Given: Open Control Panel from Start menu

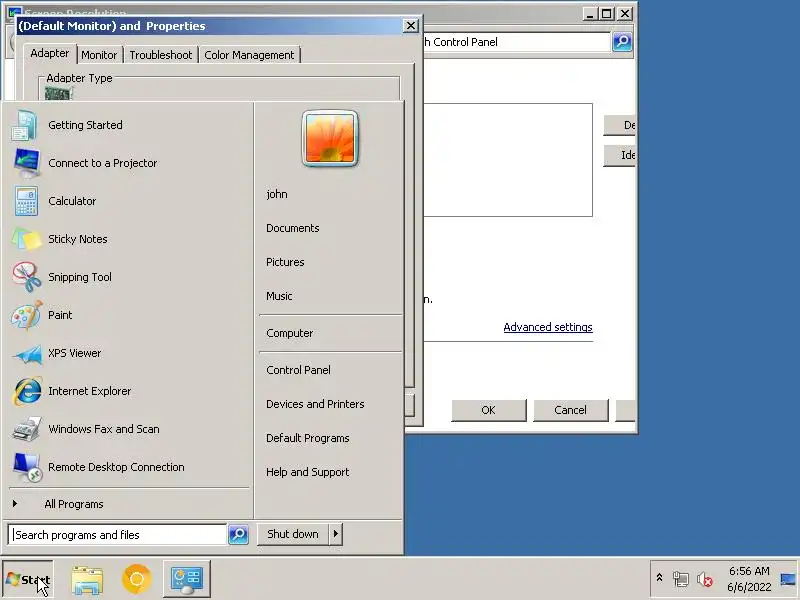Looking at the screenshot, I should pyautogui.click(x=298, y=370).
